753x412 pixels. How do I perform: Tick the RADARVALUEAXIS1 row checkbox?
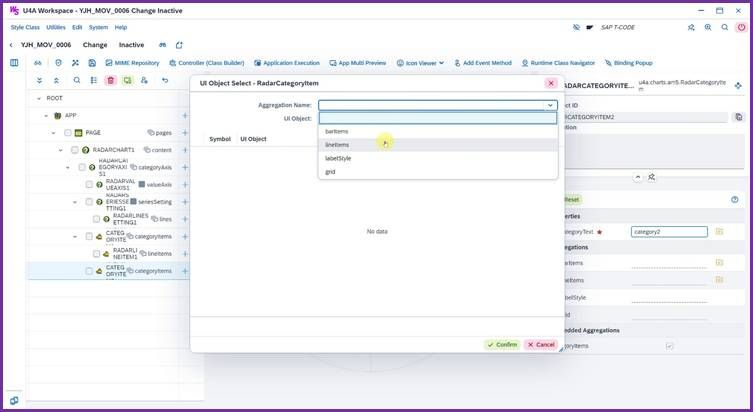[89, 184]
